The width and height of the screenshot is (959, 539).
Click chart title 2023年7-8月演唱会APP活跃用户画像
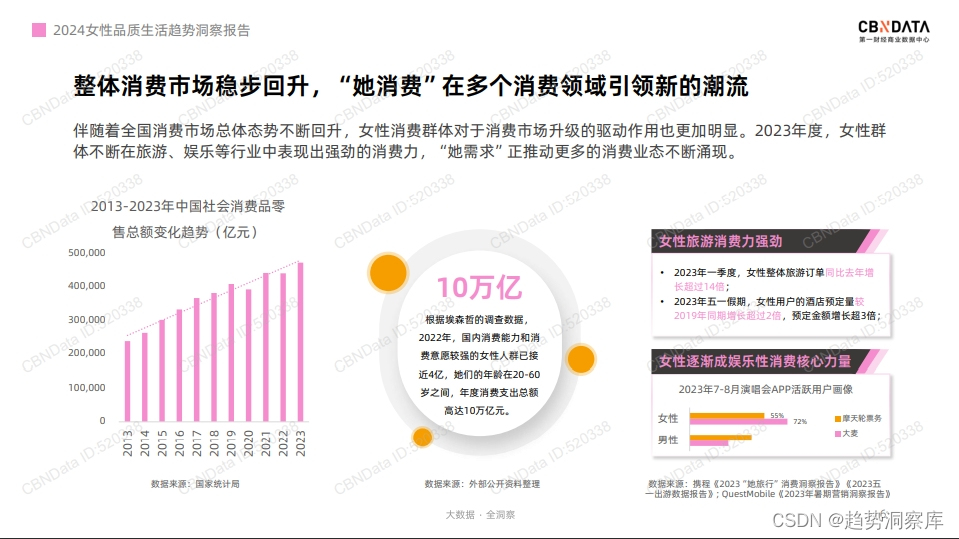click(x=766, y=389)
